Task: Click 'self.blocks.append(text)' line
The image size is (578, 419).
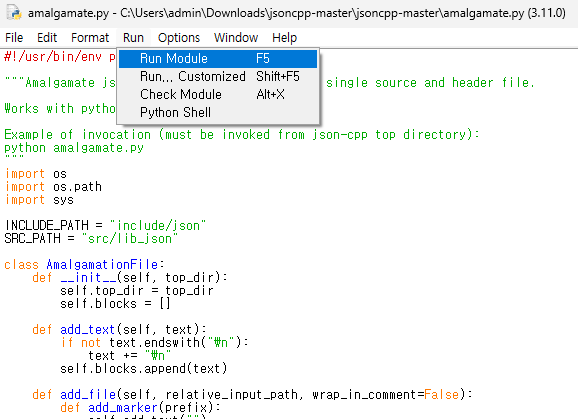Action: click(144, 369)
